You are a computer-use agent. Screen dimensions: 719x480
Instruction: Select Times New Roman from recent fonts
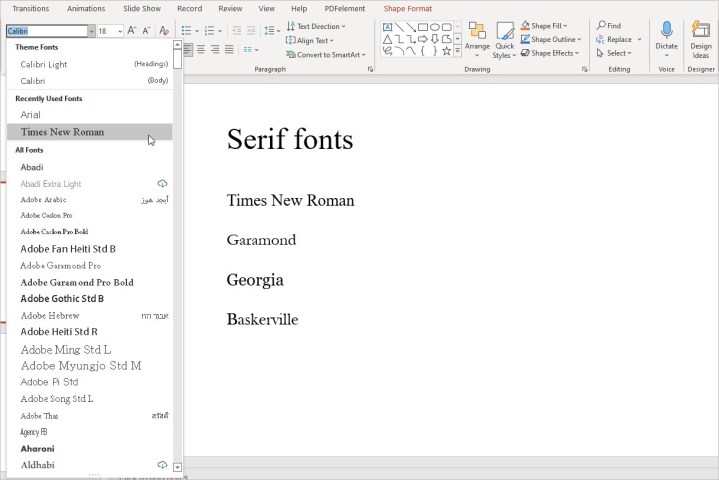[x=62, y=132]
